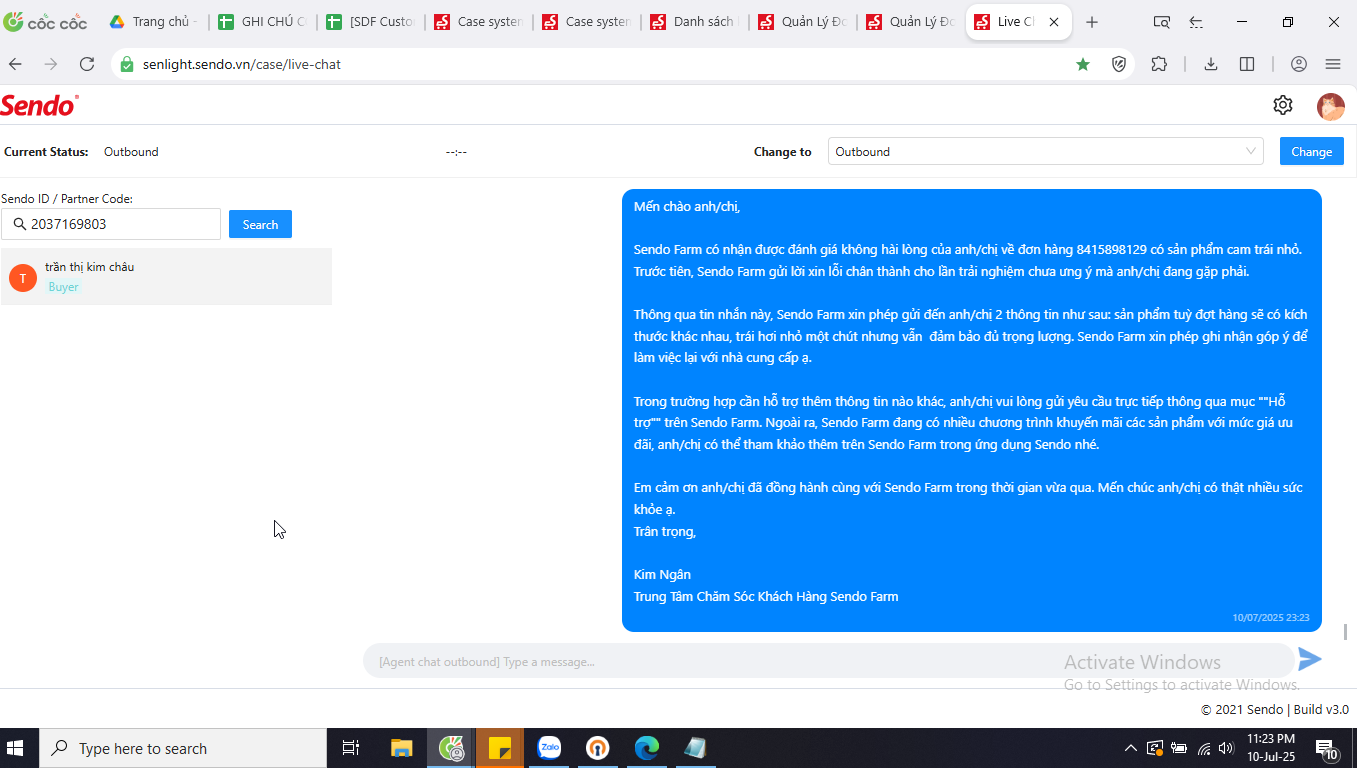Open a new browser tab with plus icon
The image size is (1357, 768).
coord(1092,22)
